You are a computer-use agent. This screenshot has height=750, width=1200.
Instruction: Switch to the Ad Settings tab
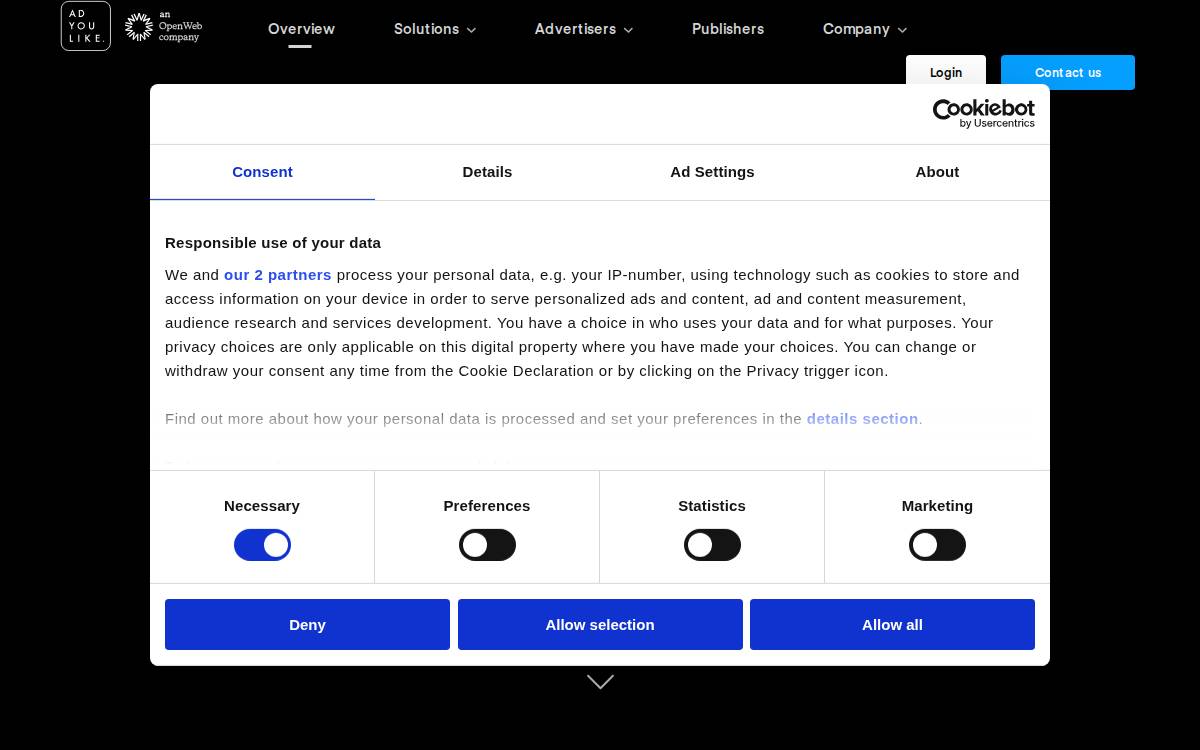[x=712, y=172]
